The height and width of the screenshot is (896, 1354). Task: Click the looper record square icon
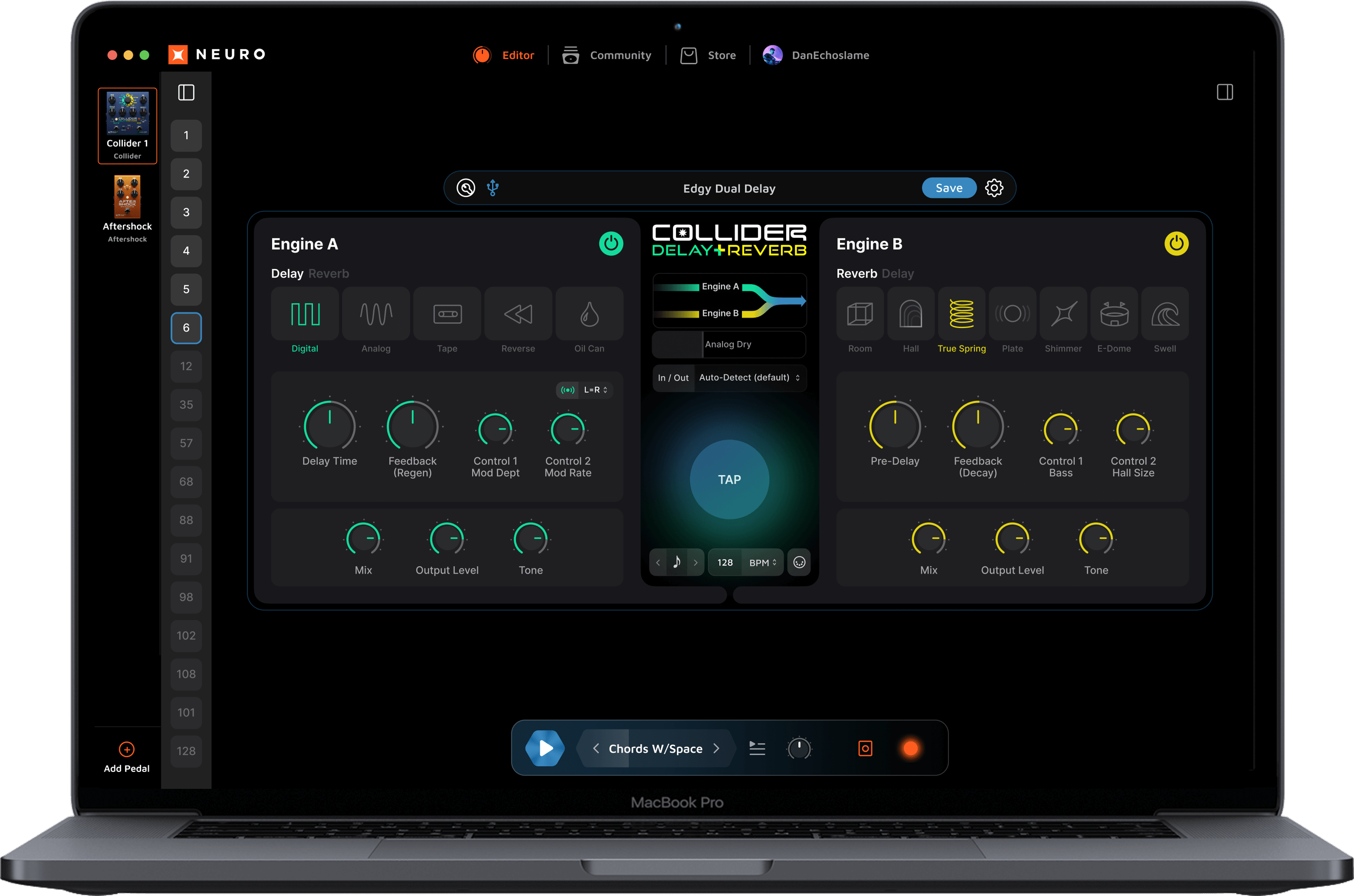(865, 748)
